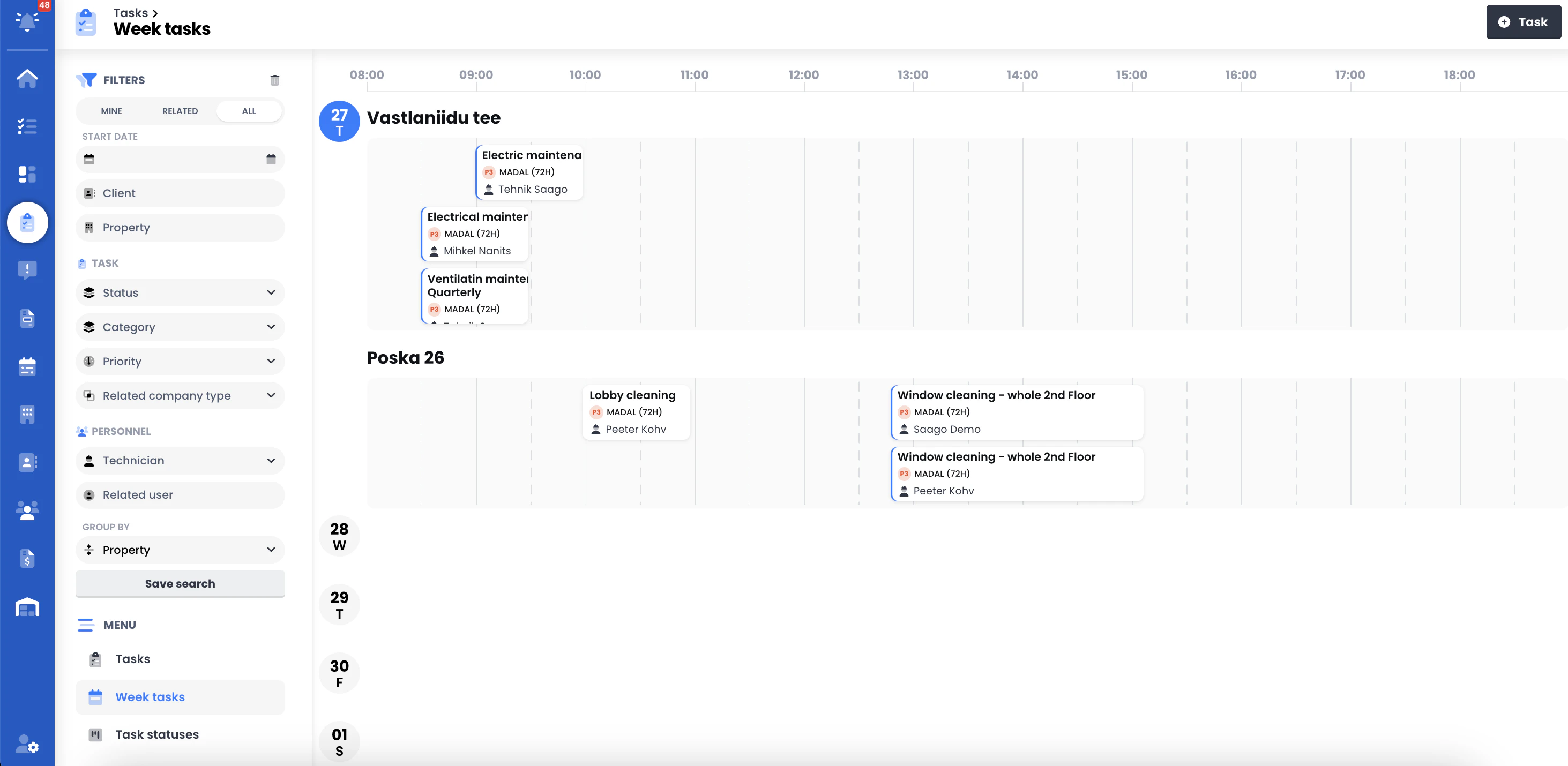
Task: Open the calendar icon in the sidebar
Action: click(x=27, y=366)
